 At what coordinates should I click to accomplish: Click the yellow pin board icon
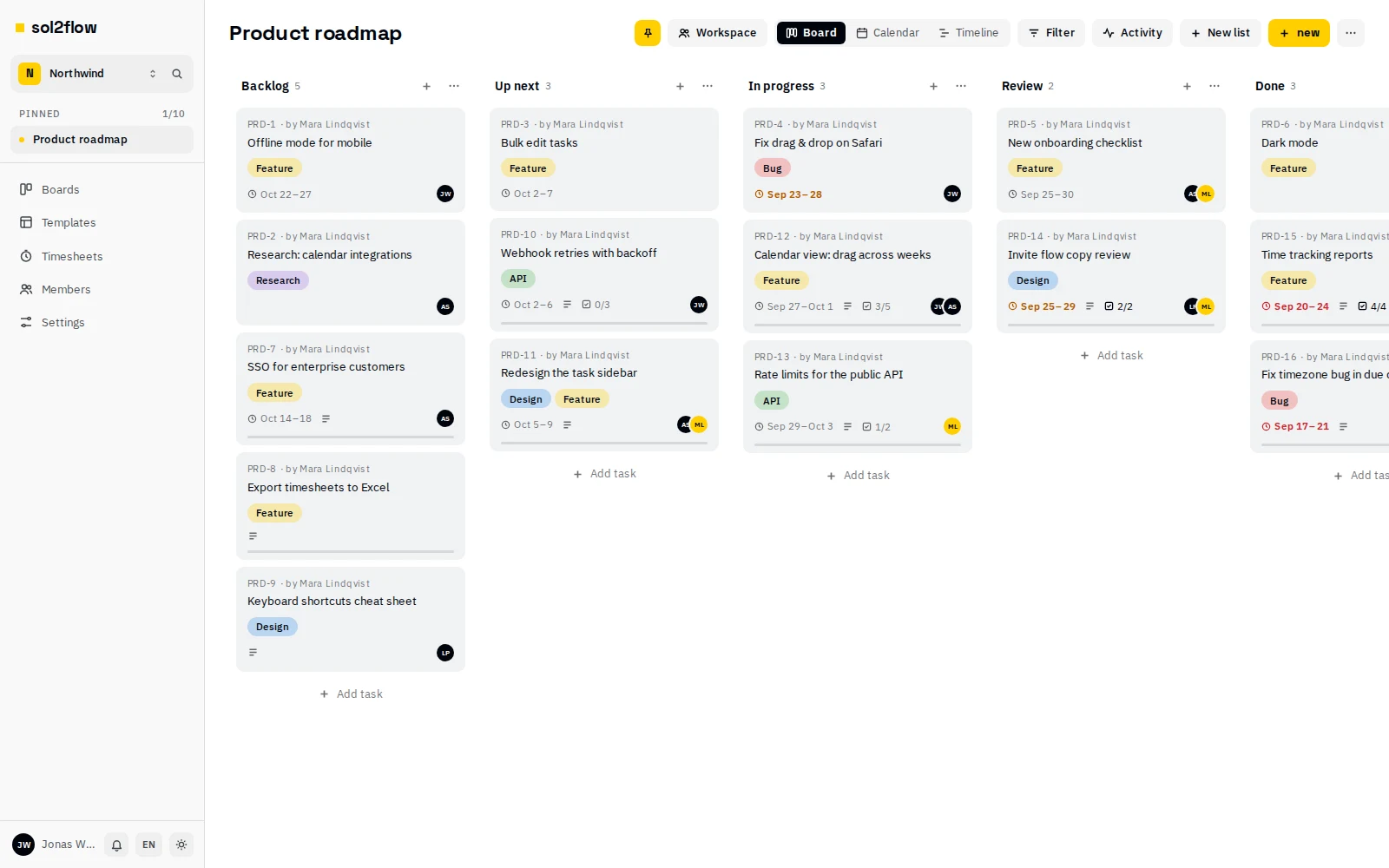click(x=648, y=33)
